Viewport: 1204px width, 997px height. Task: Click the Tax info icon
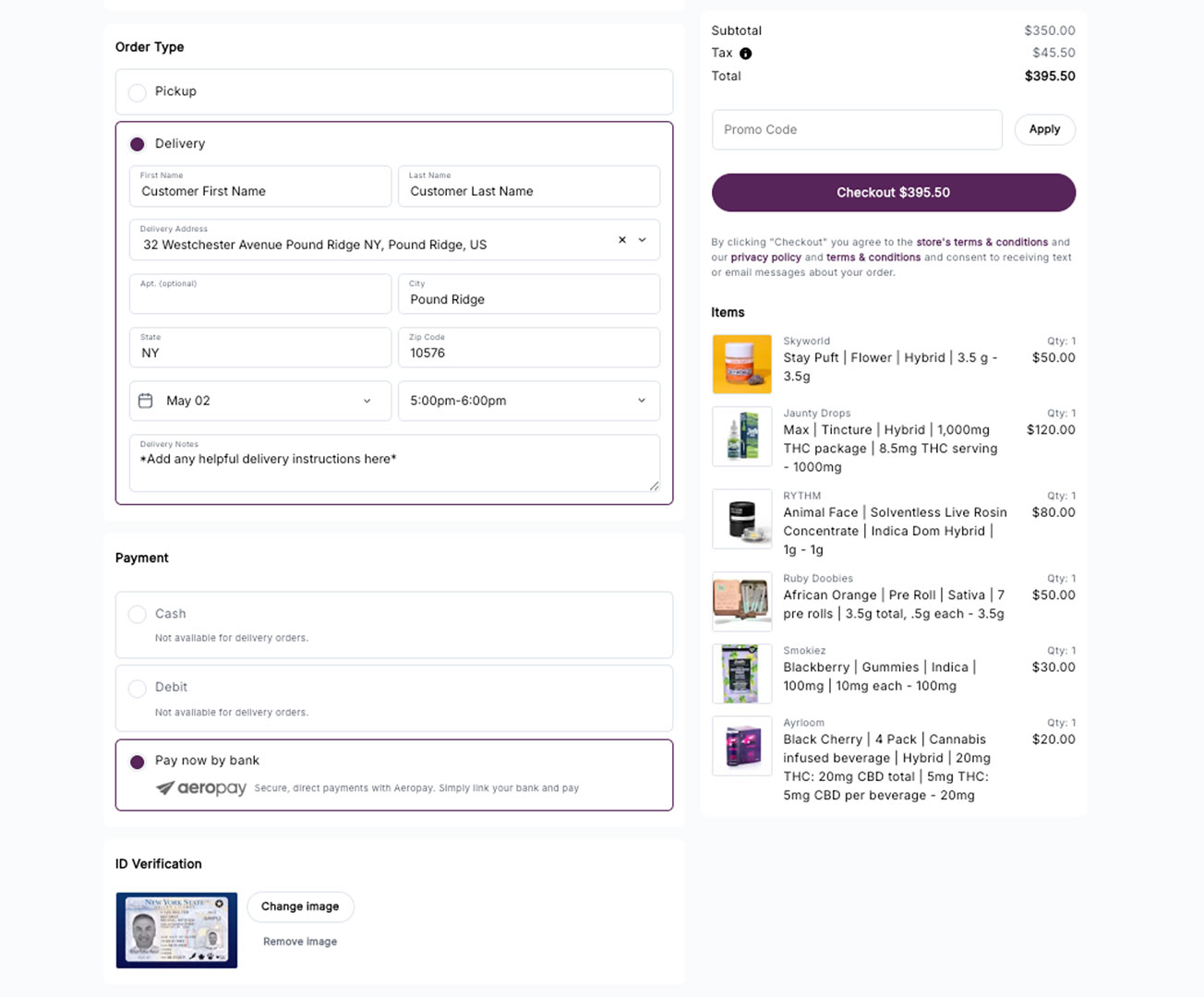pyautogui.click(x=745, y=54)
